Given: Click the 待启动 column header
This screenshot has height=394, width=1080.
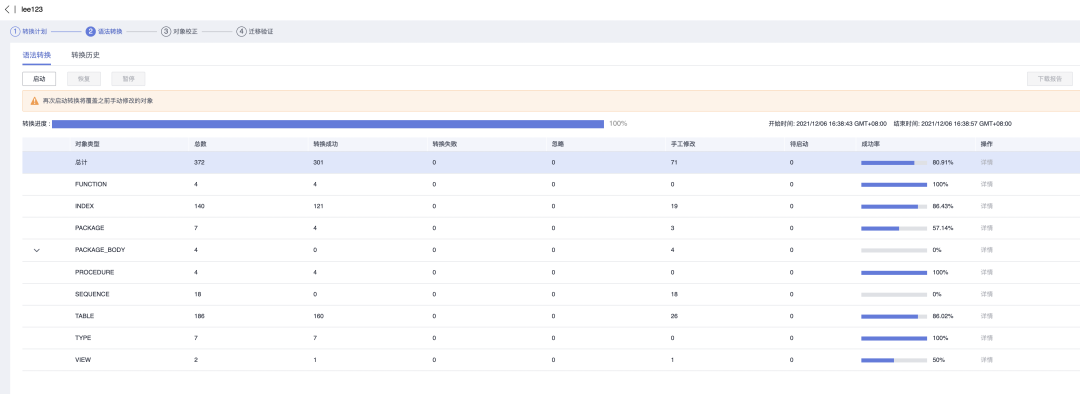Looking at the screenshot, I should click(x=799, y=144).
